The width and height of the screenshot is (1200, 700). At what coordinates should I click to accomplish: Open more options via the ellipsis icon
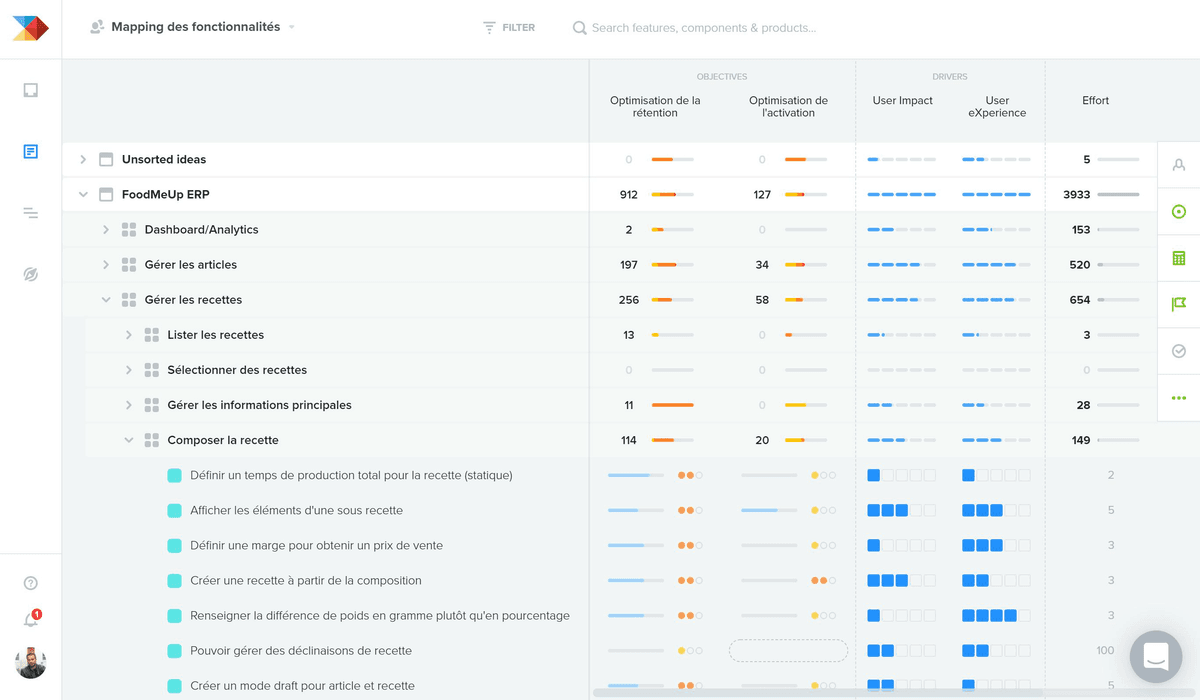(x=1178, y=397)
